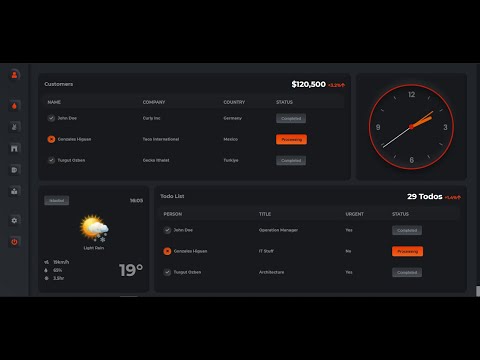Open the store building sidebar icon
This screenshot has height=360, width=480.
[14, 148]
